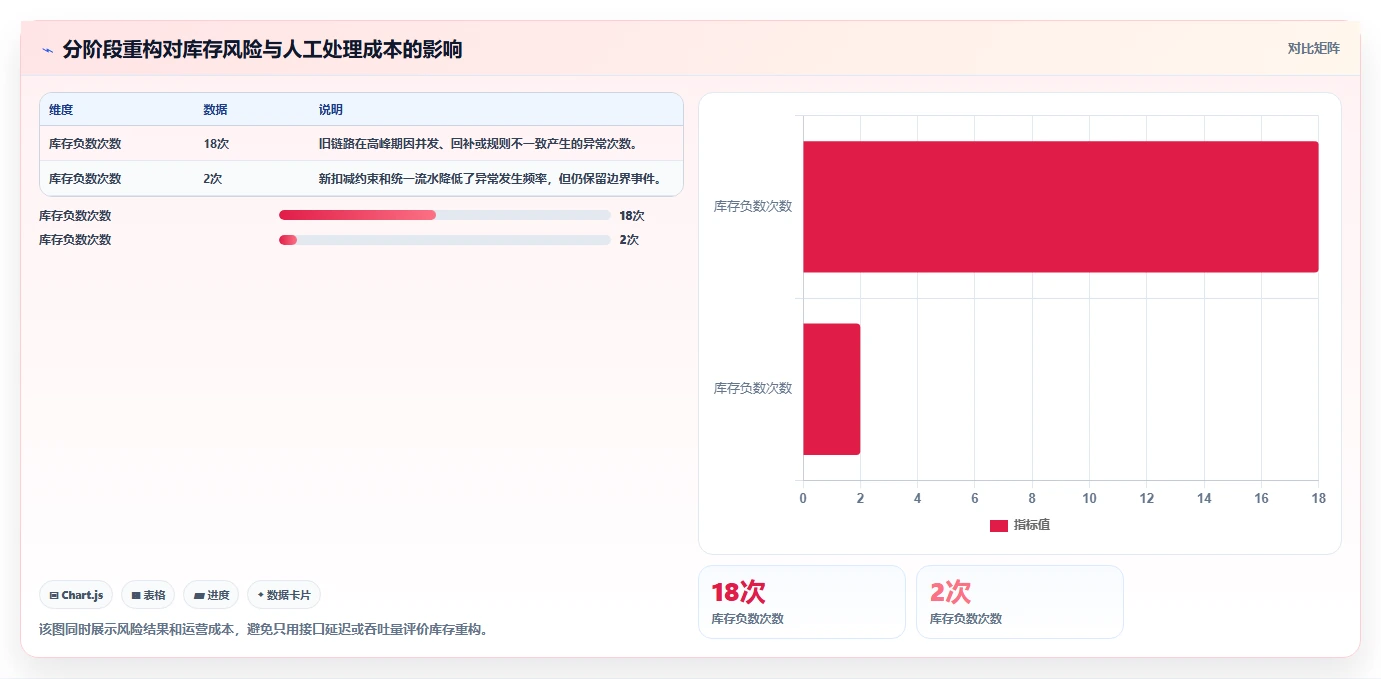Click the y-axis label of the longer bar

(x=753, y=206)
